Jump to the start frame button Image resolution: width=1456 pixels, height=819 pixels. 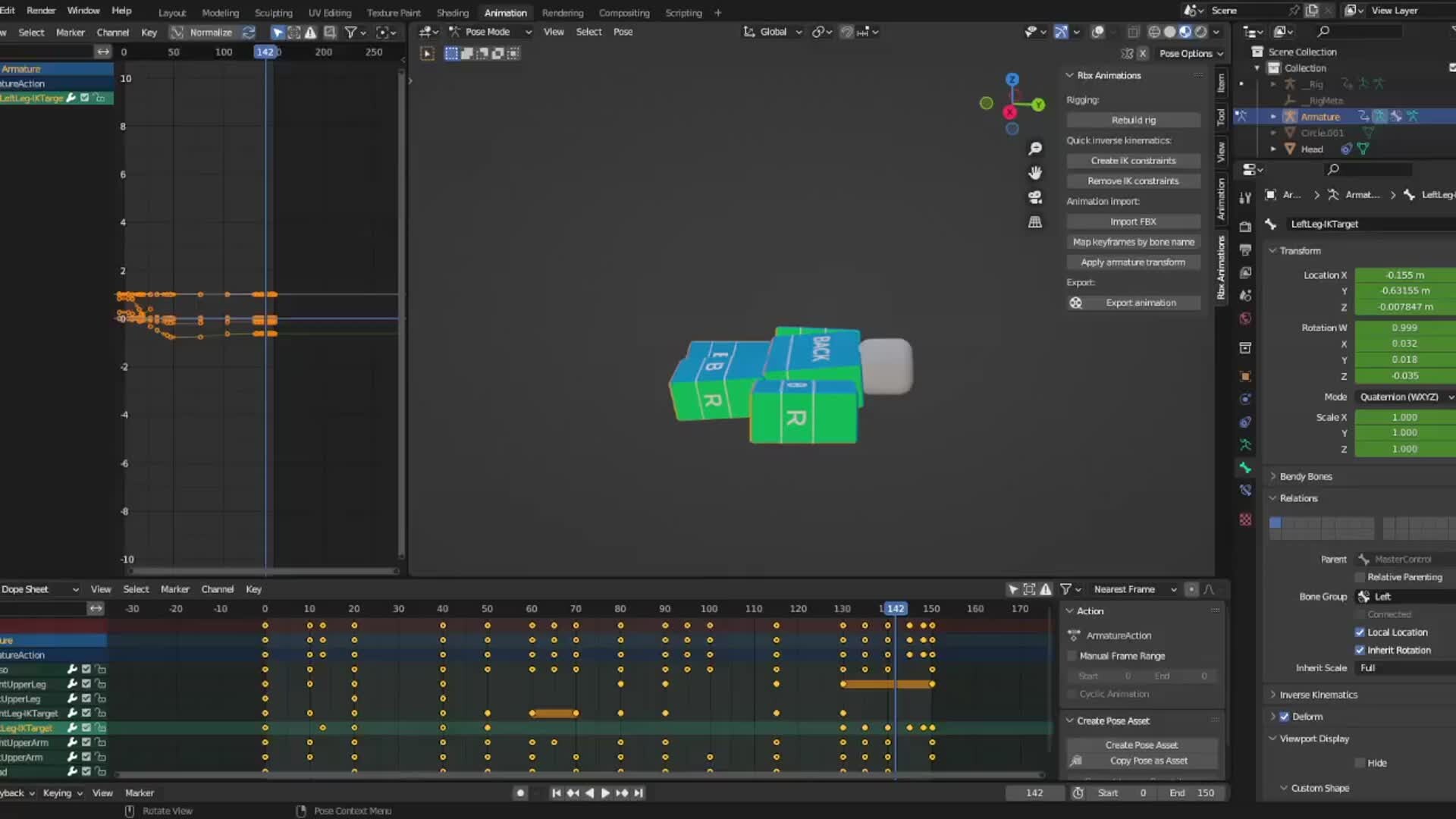click(556, 792)
